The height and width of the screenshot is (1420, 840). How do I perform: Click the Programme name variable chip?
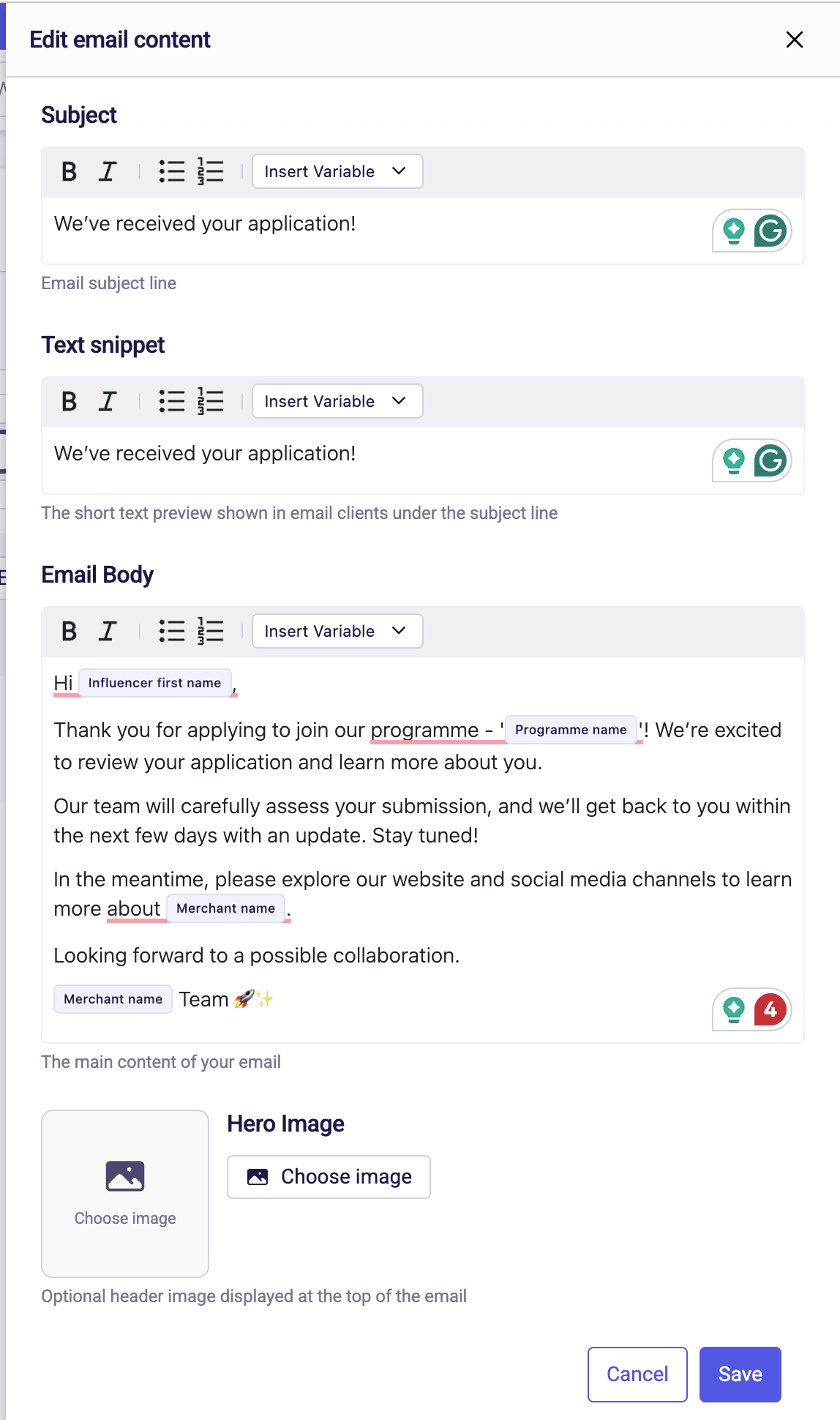coord(571,729)
